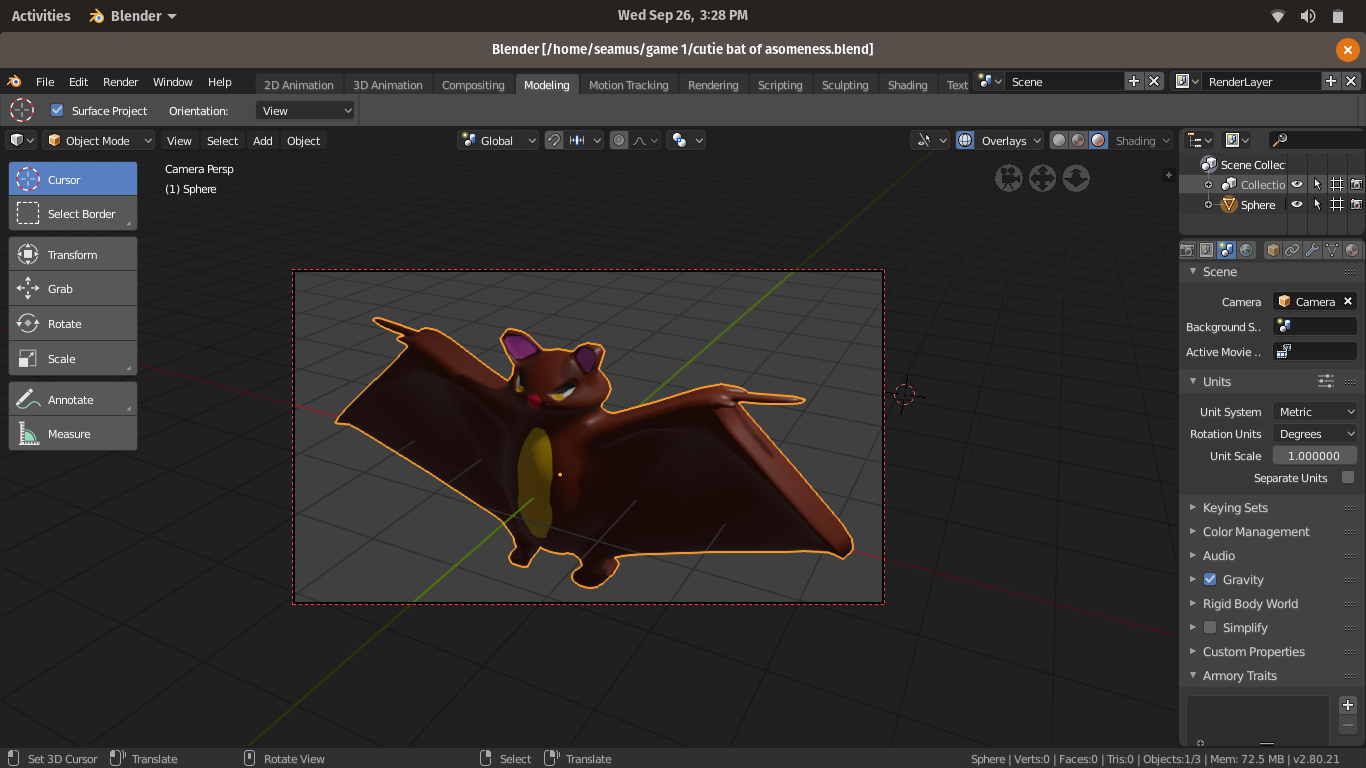The width and height of the screenshot is (1366, 768).
Task: Pick the Scale tool
Action: (x=73, y=359)
